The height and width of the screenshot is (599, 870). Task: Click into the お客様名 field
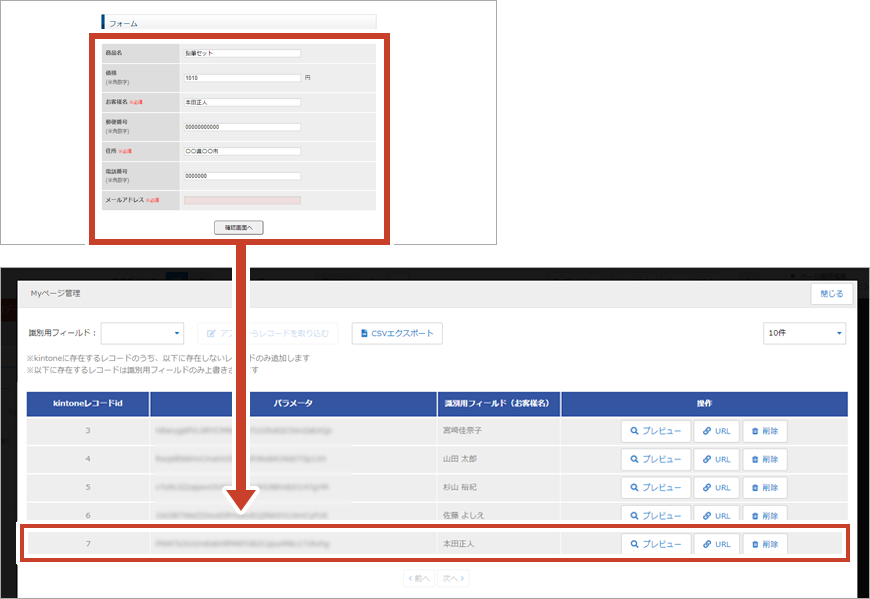(242, 102)
